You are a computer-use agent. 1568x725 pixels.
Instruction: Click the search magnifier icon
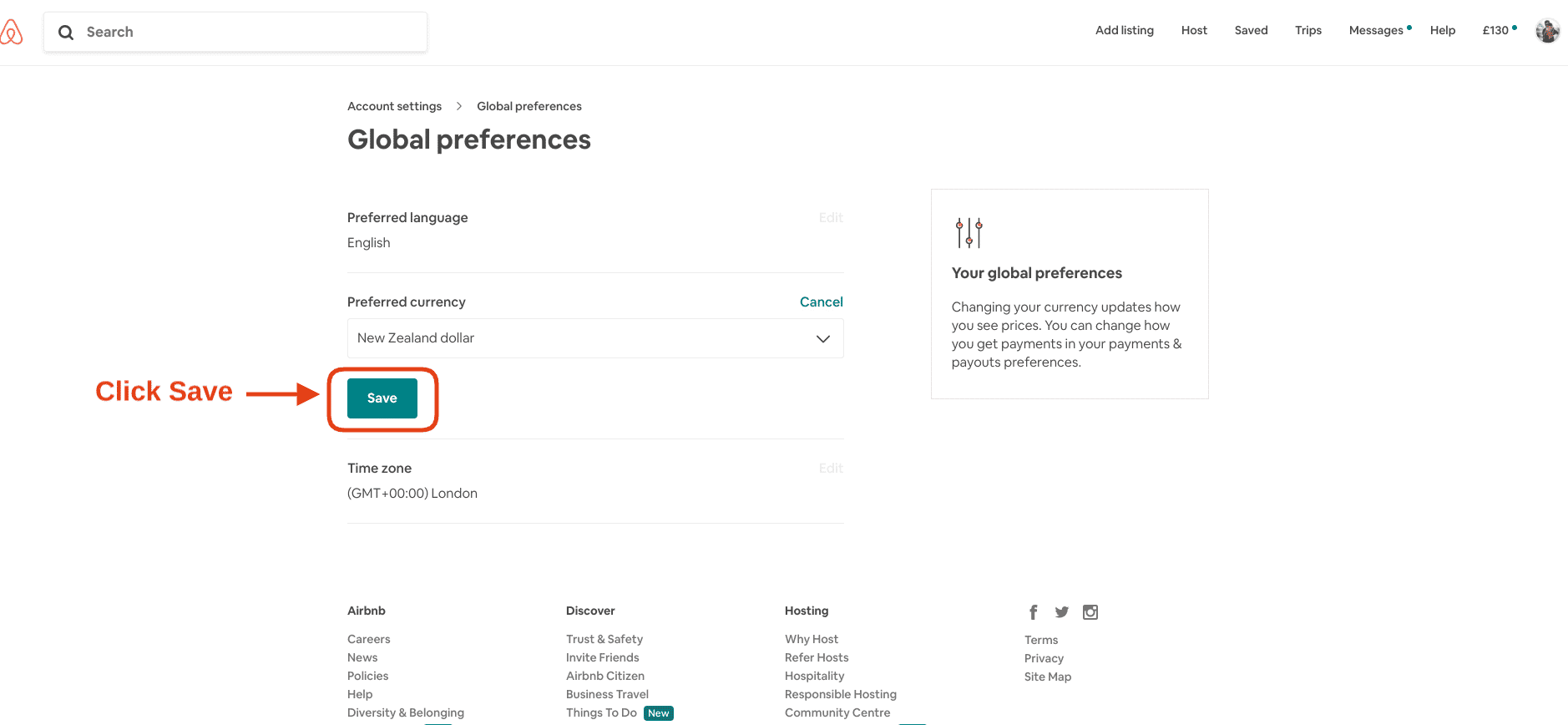tap(65, 32)
